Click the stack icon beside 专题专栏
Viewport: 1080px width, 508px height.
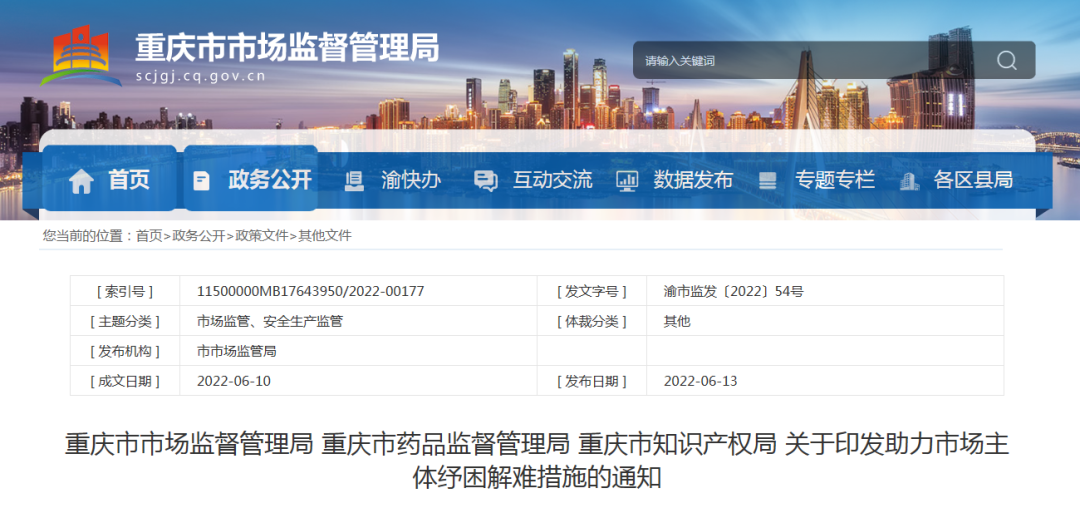768,181
